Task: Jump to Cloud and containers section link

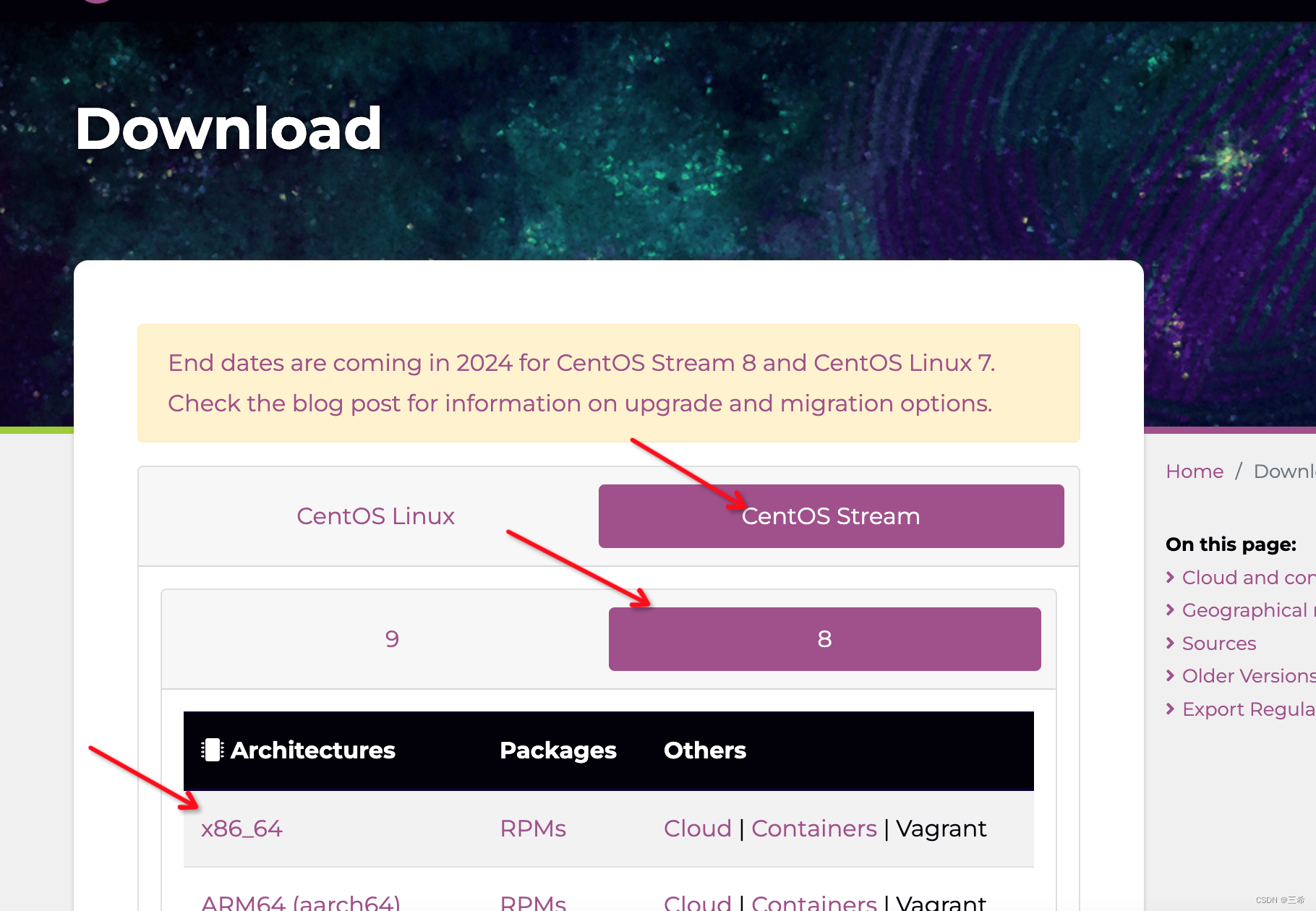Action: [x=1249, y=578]
